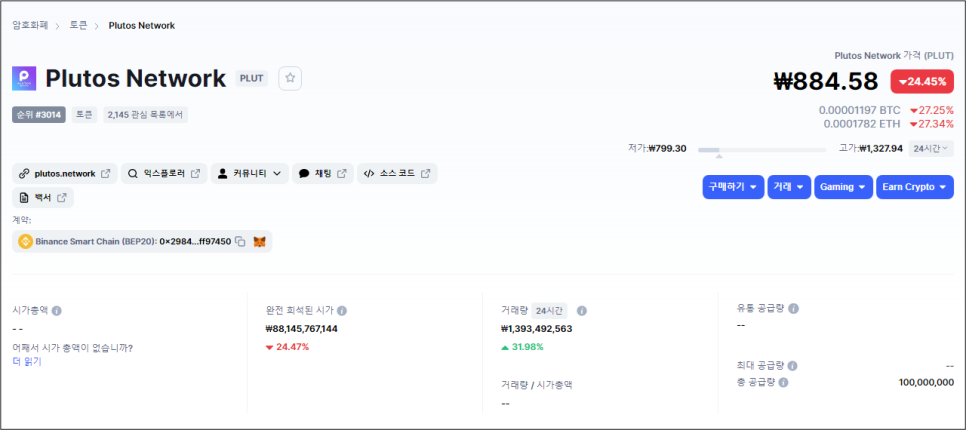
Task: Click the 어째서 시가 총액이 없습니까? text
Action: [x=73, y=348]
